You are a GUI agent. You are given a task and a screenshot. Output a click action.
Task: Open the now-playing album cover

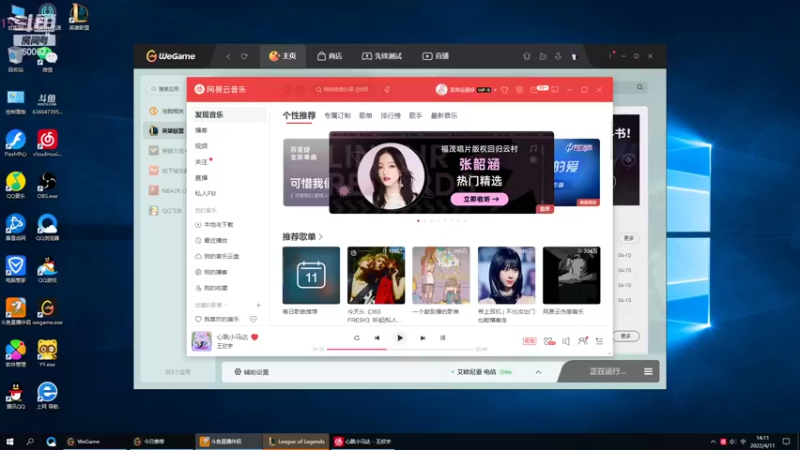pos(202,341)
